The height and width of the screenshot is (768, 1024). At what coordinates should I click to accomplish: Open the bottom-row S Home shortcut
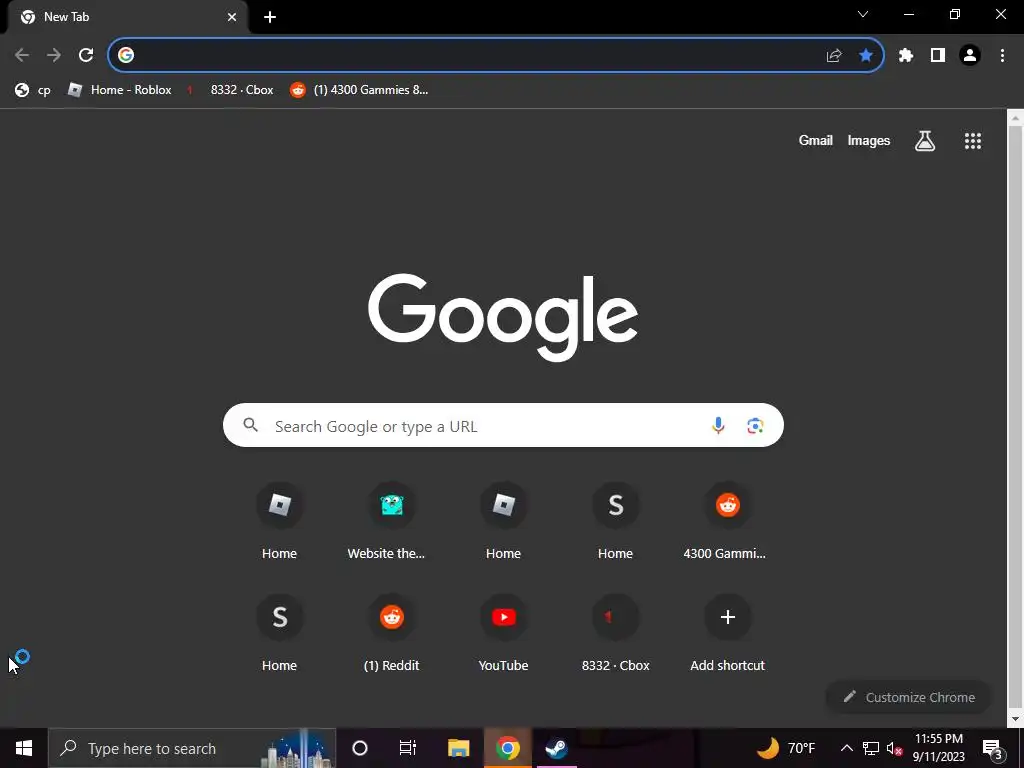pos(280,634)
